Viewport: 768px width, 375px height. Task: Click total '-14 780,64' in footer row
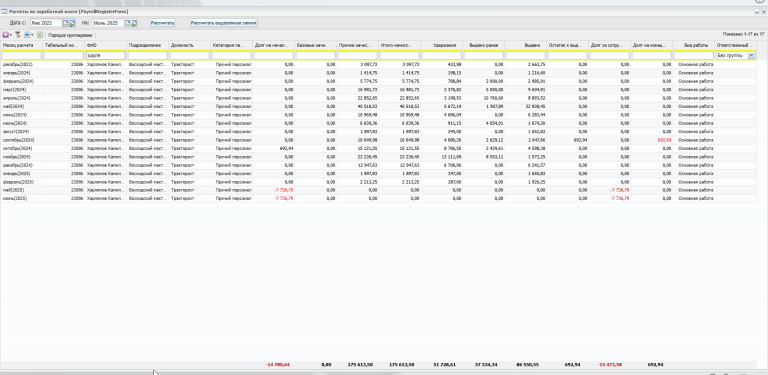[x=278, y=365]
